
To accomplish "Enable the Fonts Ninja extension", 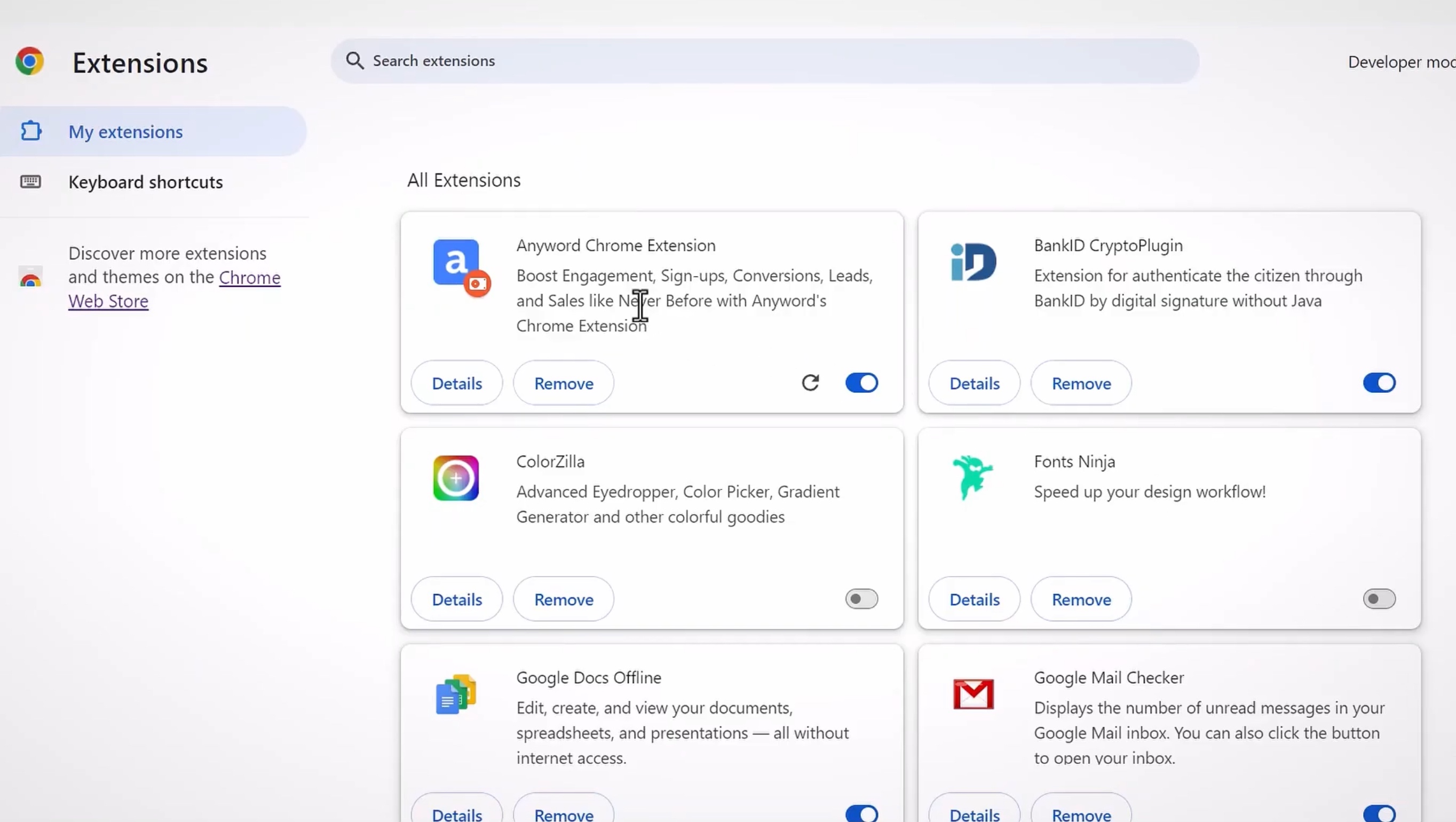I will tap(1379, 599).
